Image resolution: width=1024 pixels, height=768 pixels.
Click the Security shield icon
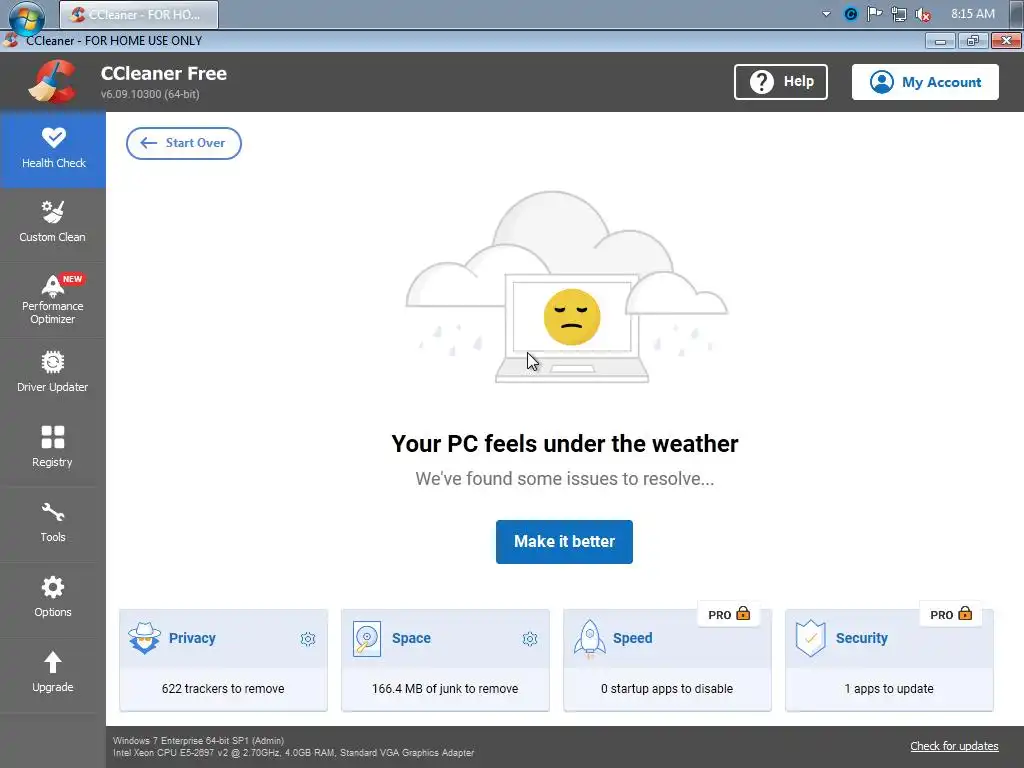click(x=810, y=638)
